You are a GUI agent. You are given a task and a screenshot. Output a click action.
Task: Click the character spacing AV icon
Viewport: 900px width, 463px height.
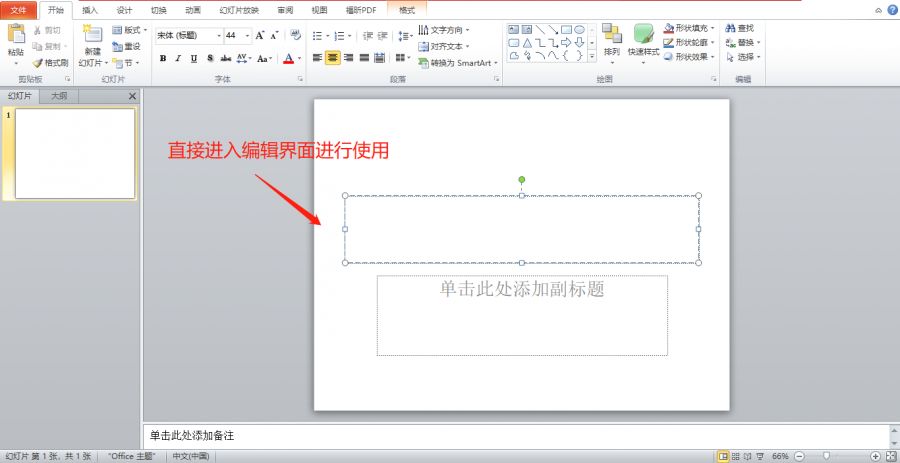[242, 58]
